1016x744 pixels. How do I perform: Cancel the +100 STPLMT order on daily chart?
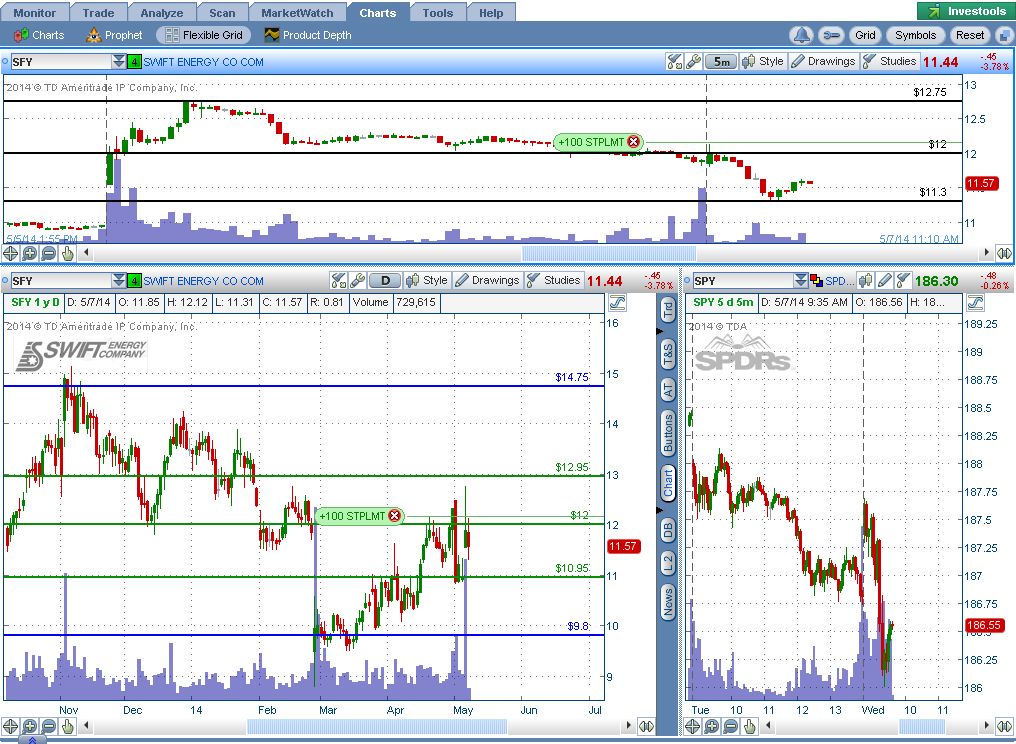click(x=394, y=516)
